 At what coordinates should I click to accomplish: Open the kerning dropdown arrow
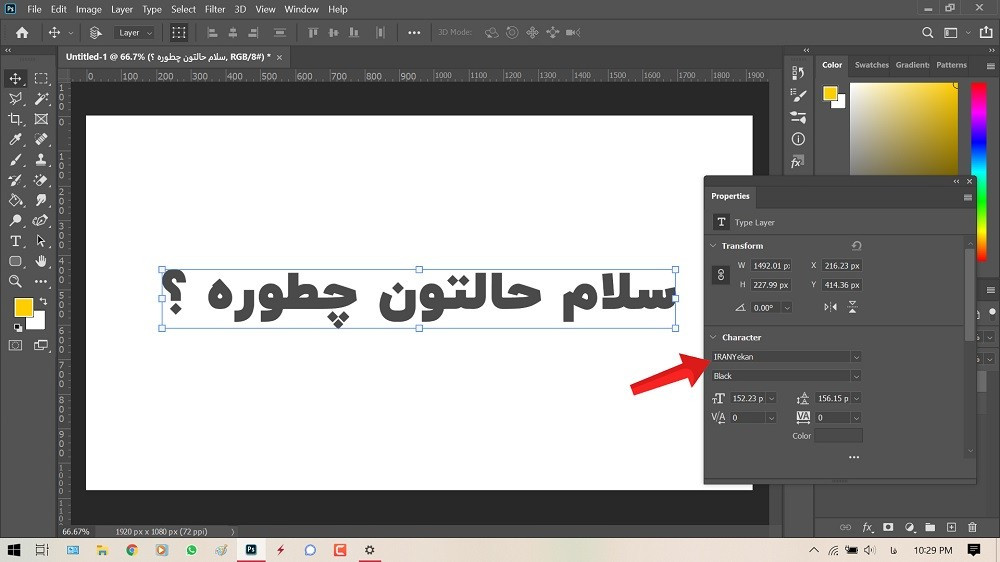tap(772, 418)
